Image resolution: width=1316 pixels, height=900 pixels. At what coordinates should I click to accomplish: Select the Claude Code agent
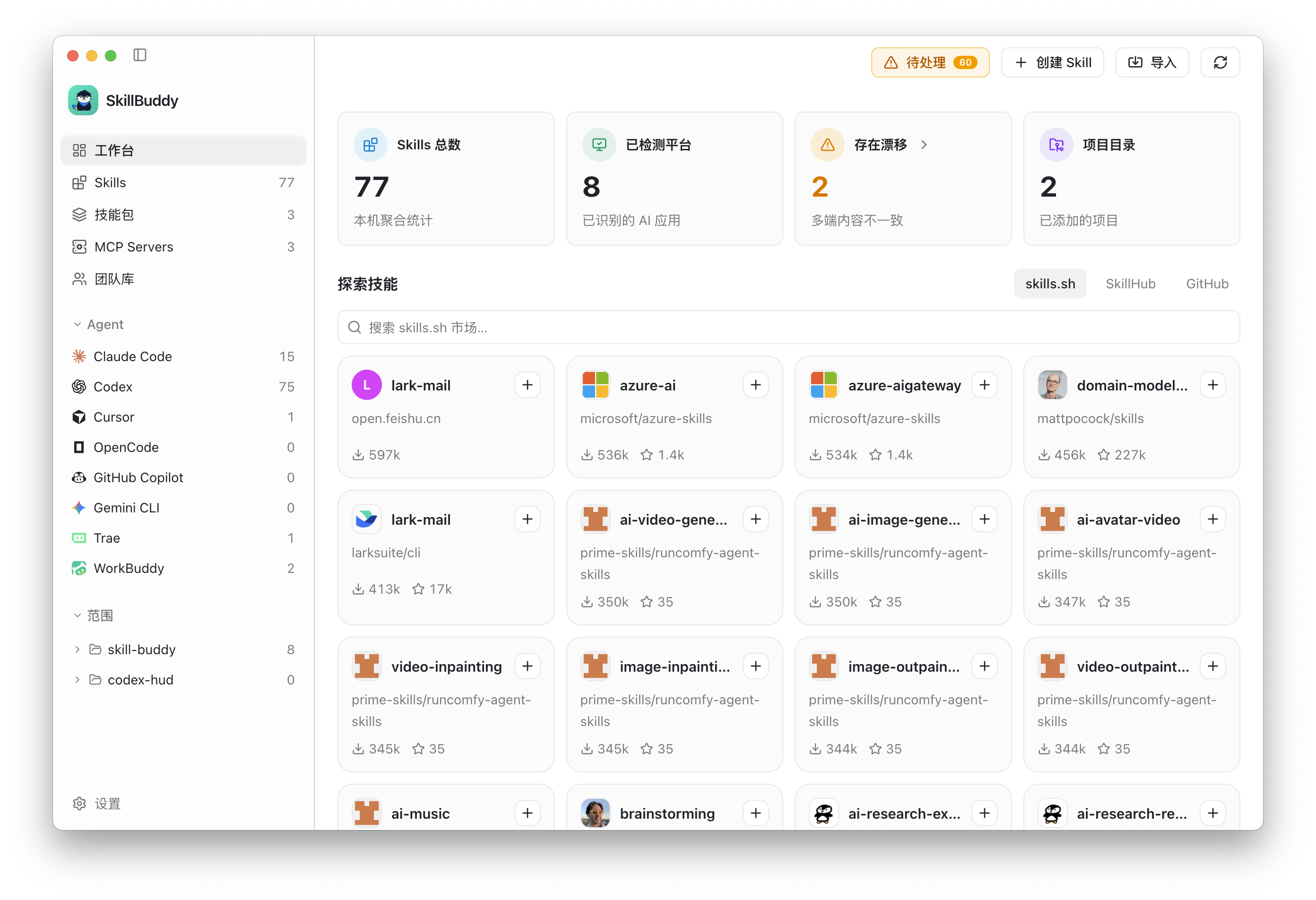(183, 357)
